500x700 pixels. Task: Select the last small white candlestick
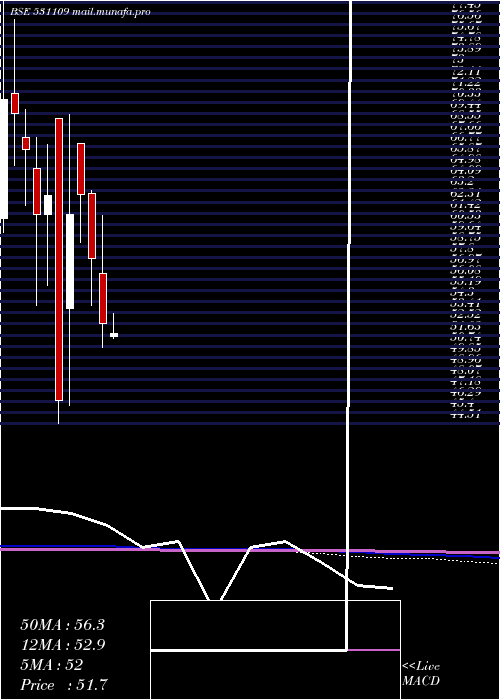click(x=114, y=335)
